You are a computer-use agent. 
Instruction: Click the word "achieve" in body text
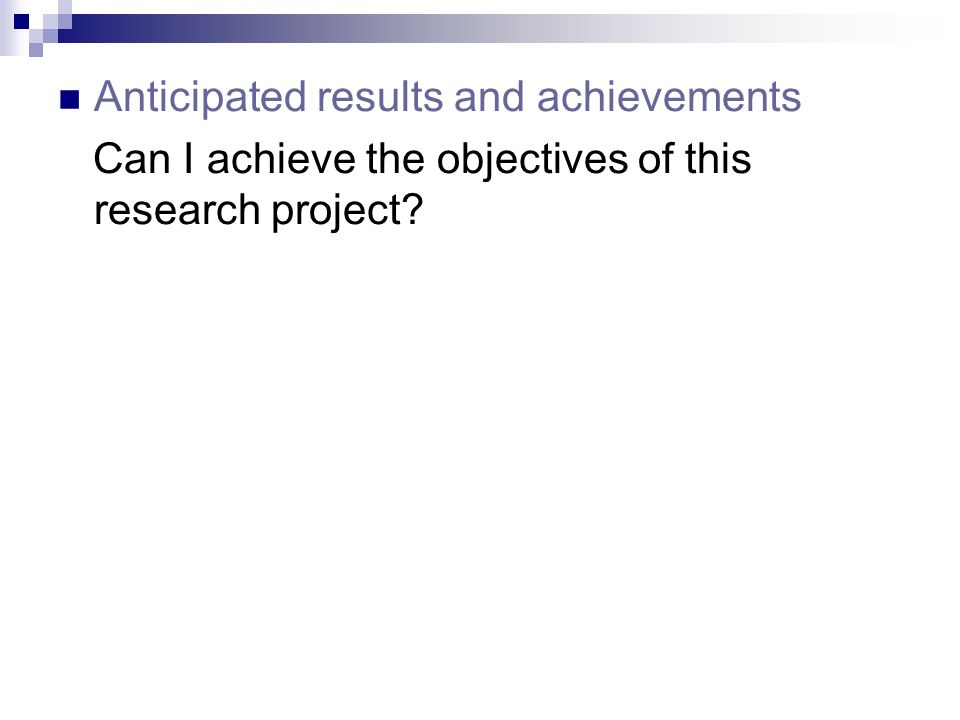pos(281,159)
